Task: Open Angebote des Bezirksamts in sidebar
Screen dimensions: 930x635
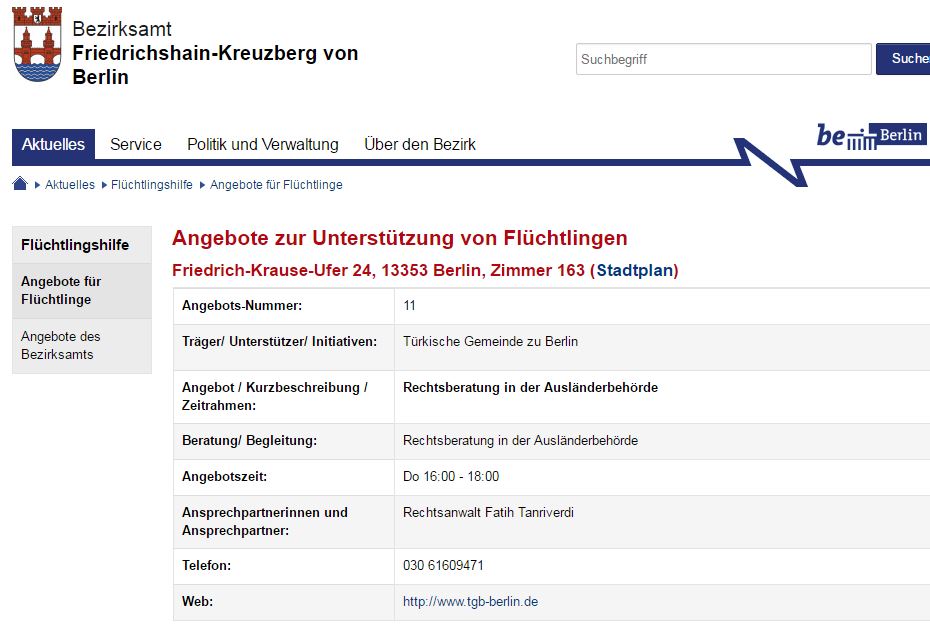Action: click(61, 345)
